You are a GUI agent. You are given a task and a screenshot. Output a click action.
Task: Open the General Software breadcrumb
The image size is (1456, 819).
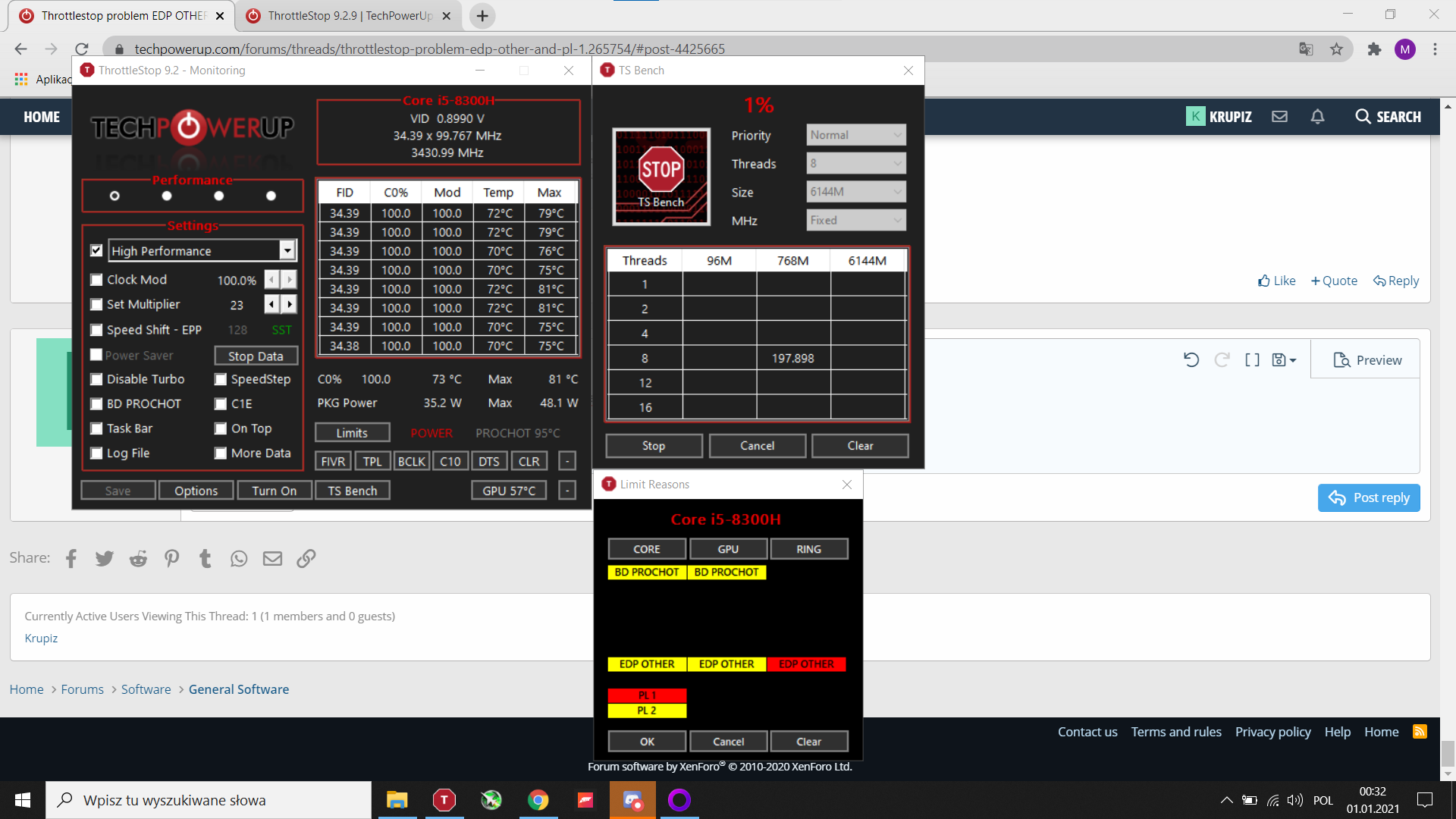click(239, 689)
